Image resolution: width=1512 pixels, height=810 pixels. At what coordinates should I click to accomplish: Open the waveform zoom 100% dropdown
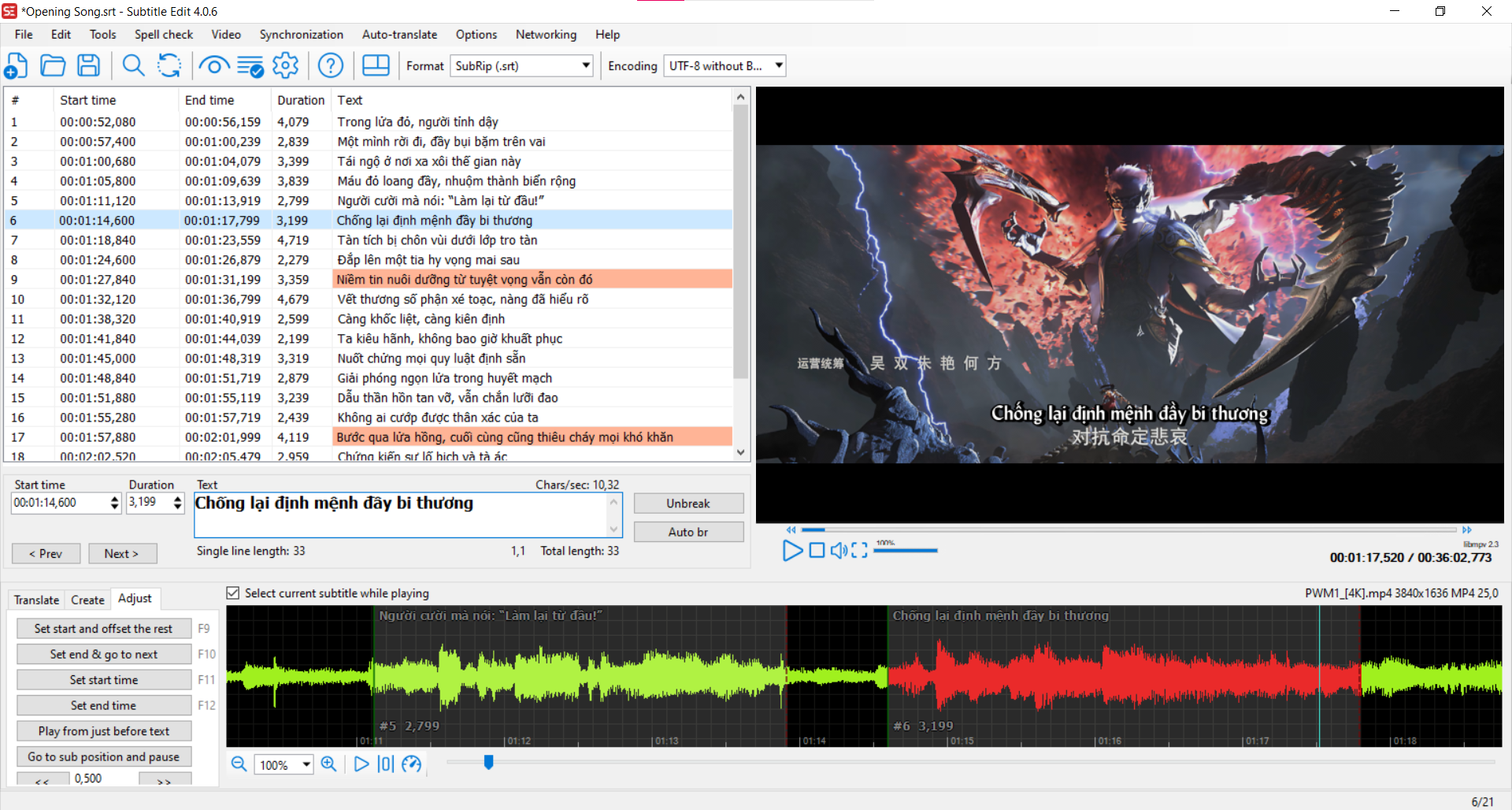(x=306, y=764)
